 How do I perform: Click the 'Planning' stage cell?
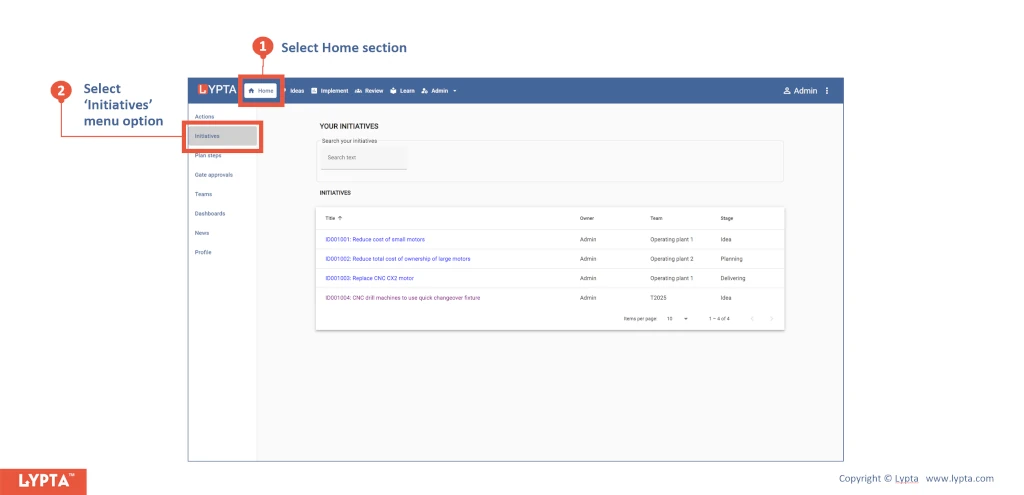pyautogui.click(x=731, y=259)
